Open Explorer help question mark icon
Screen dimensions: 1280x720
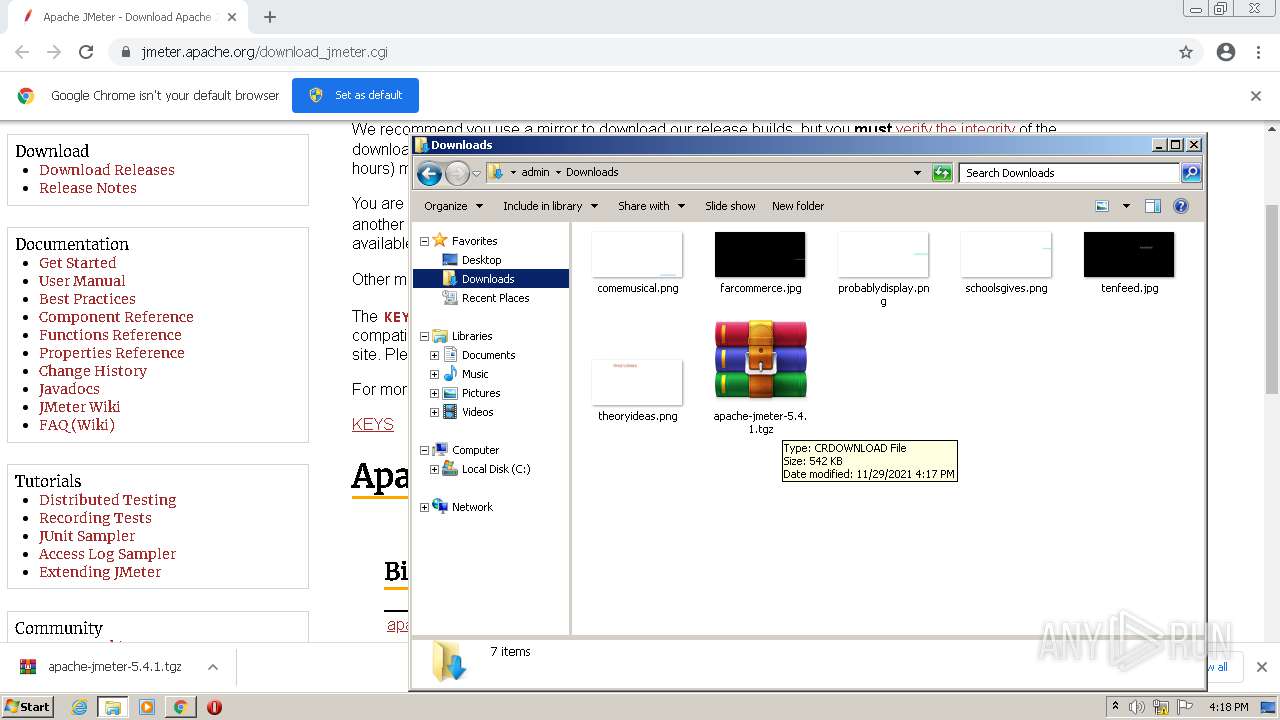(1181, 206)
